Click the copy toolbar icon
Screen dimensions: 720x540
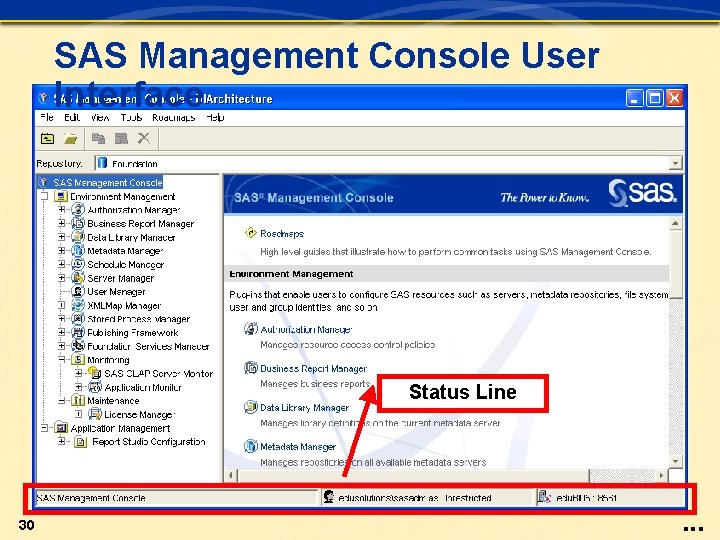click(x=98, y=138)
